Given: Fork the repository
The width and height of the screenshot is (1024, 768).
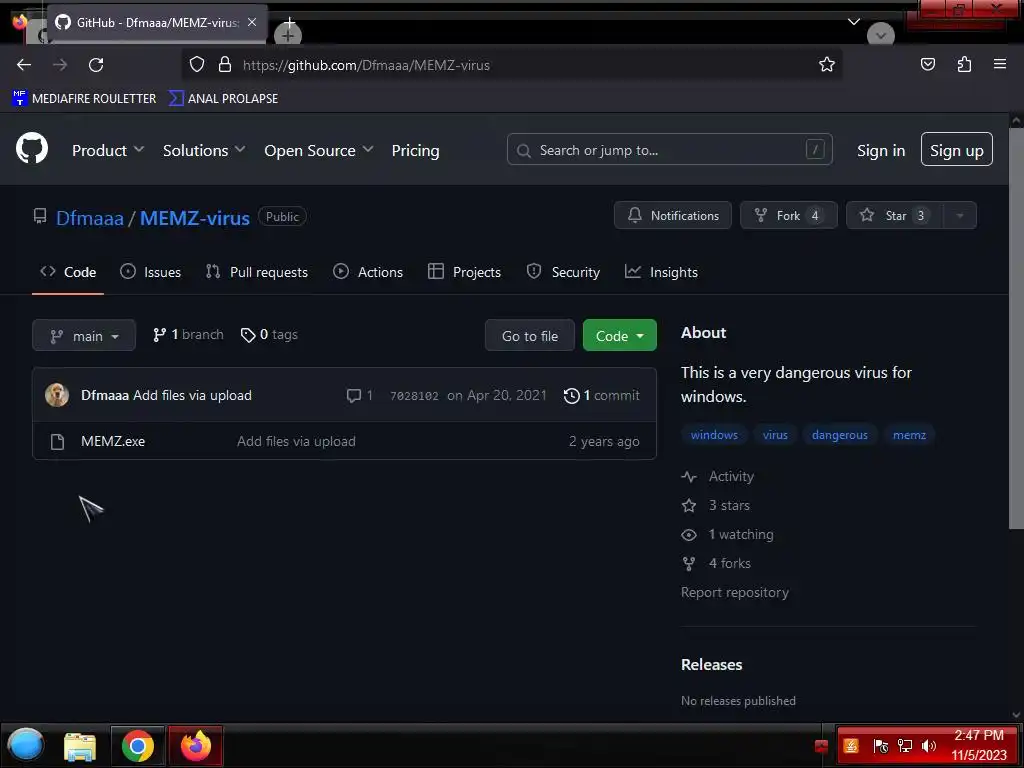Looking at the screenshot, I should coord(788,216).
